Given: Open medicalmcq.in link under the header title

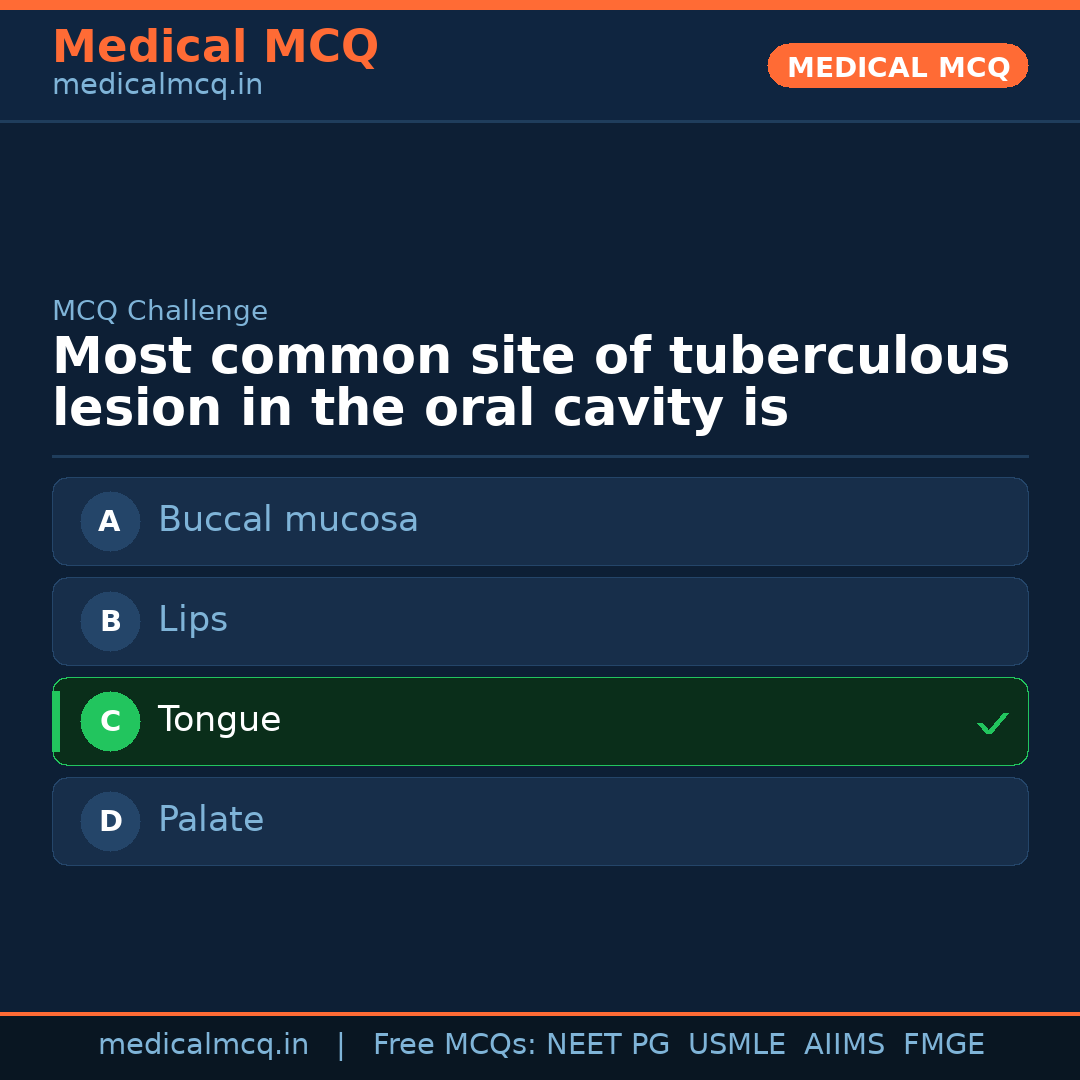Looking at the screenshot, I should tap(157, 86).
